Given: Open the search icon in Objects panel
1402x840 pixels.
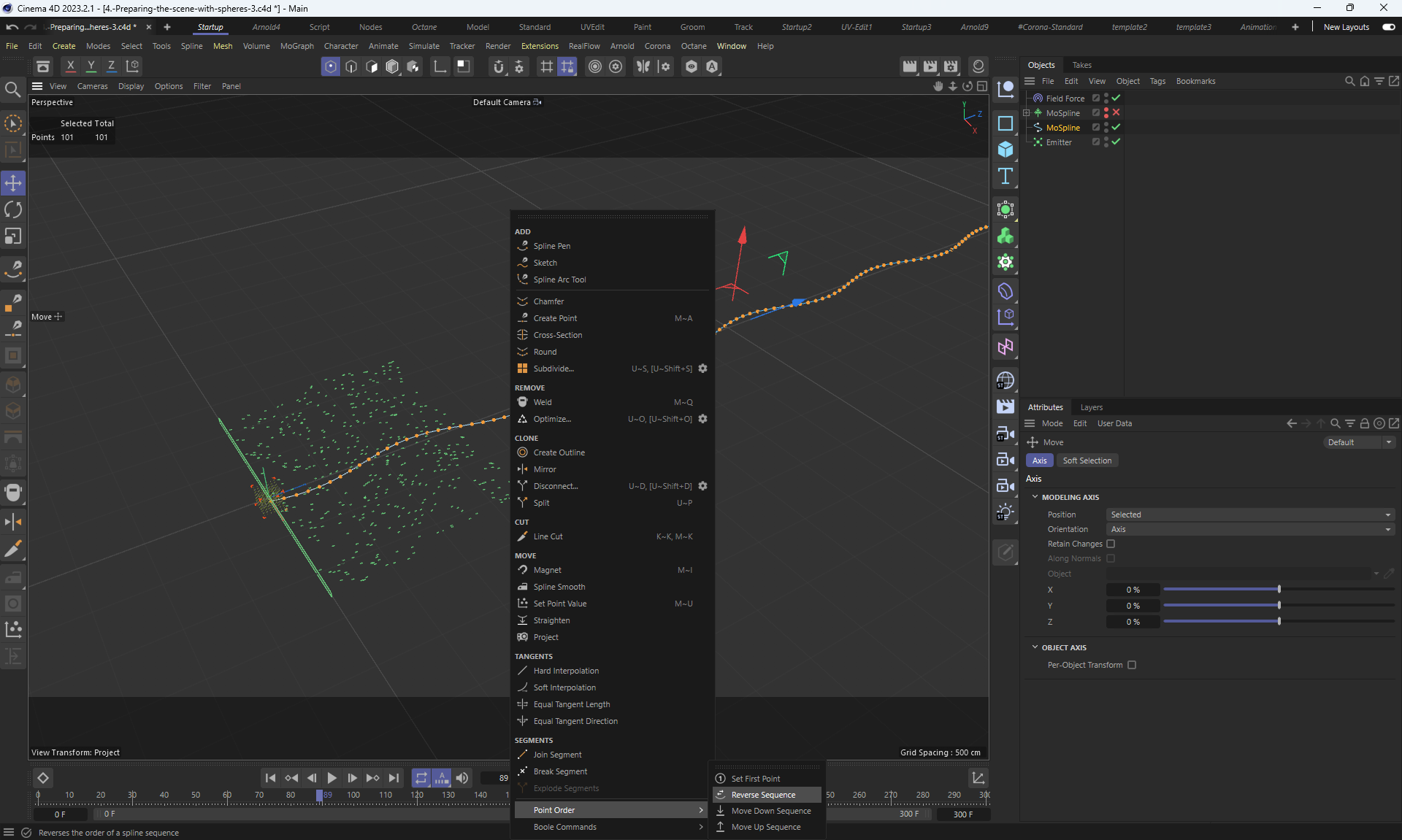Looking at the screenshot, I should (1349, 81).
